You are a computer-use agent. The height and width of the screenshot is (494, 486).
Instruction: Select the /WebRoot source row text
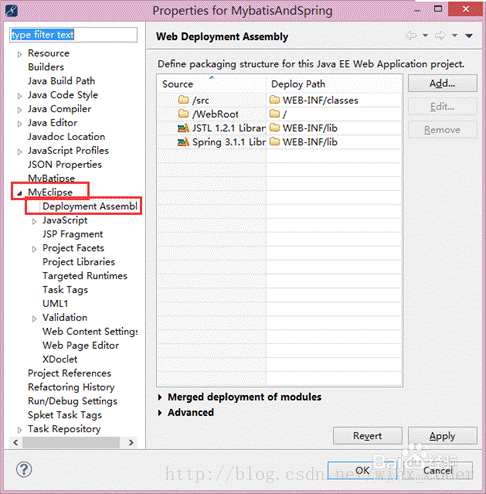pos(215,114)
